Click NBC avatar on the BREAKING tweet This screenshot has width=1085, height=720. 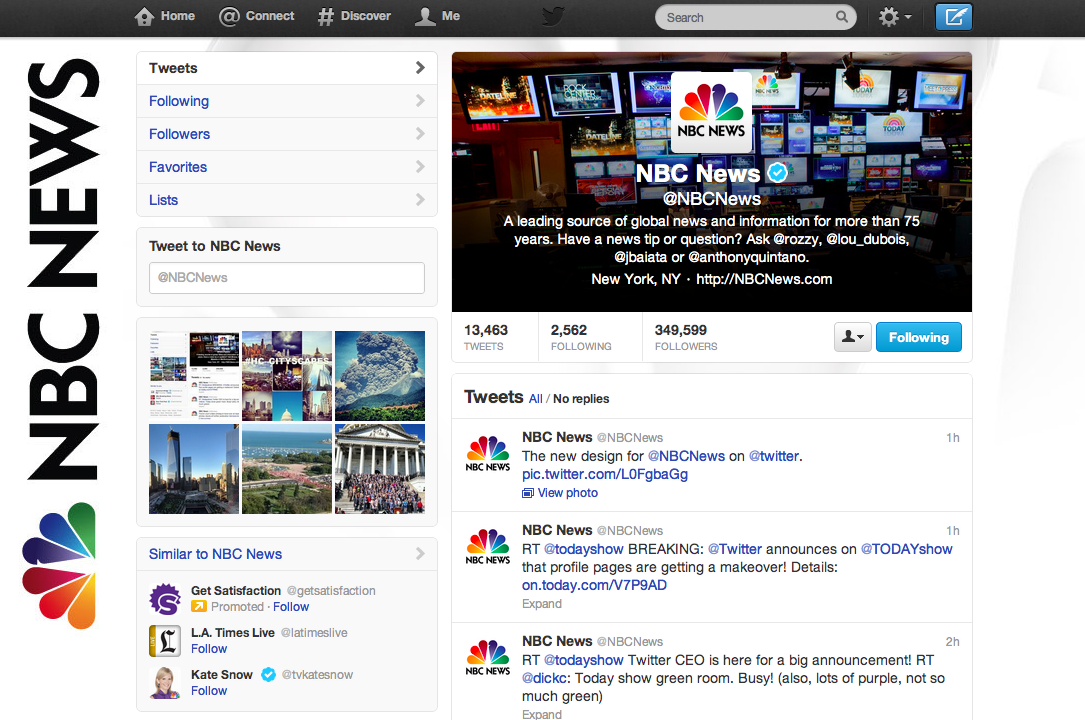pyautogui.click(x=488, y=546)
